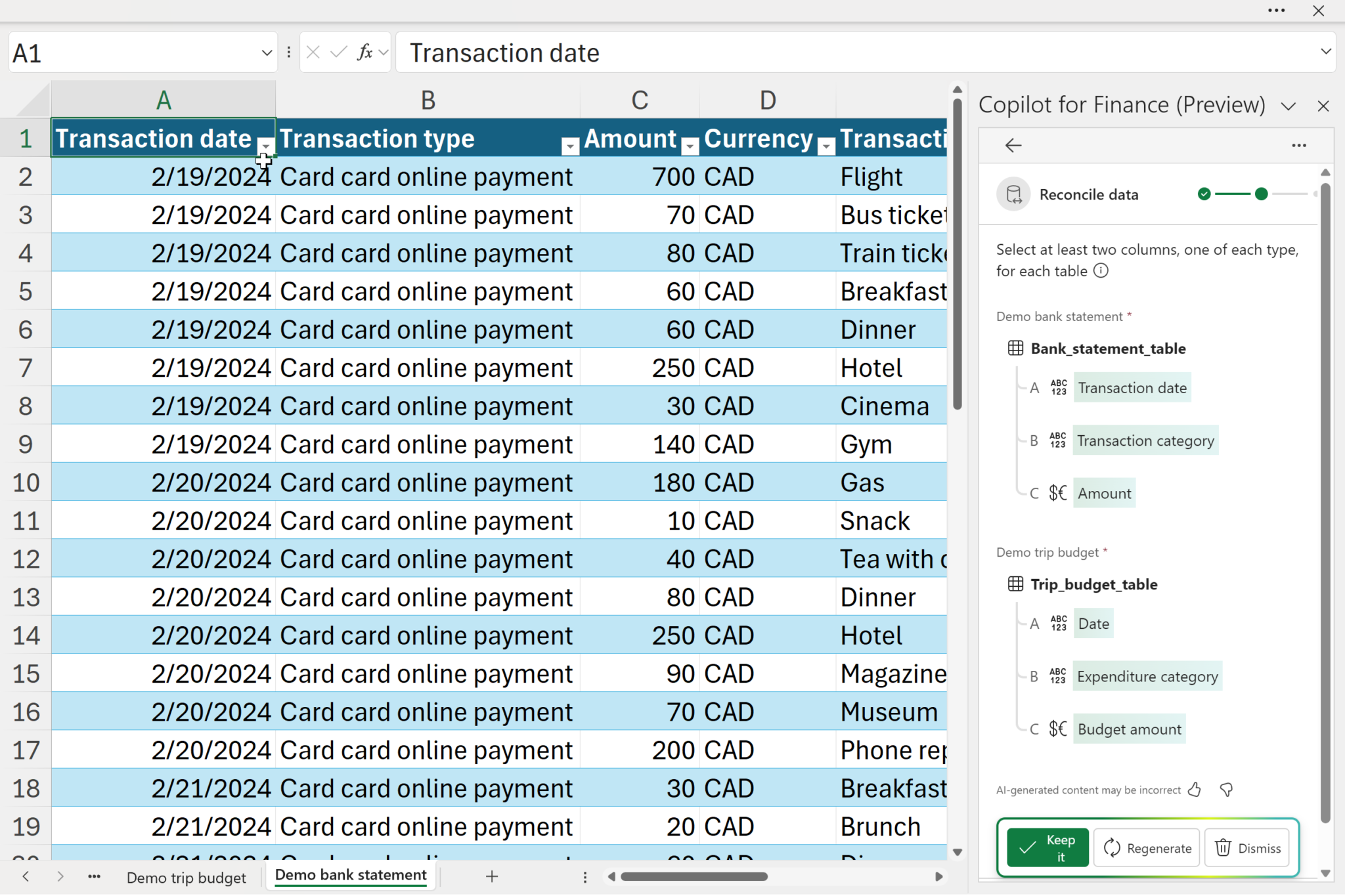The image size is (1345, 896).
Task: Click the thumbs up feedback icon
Action: point(1195,790)
